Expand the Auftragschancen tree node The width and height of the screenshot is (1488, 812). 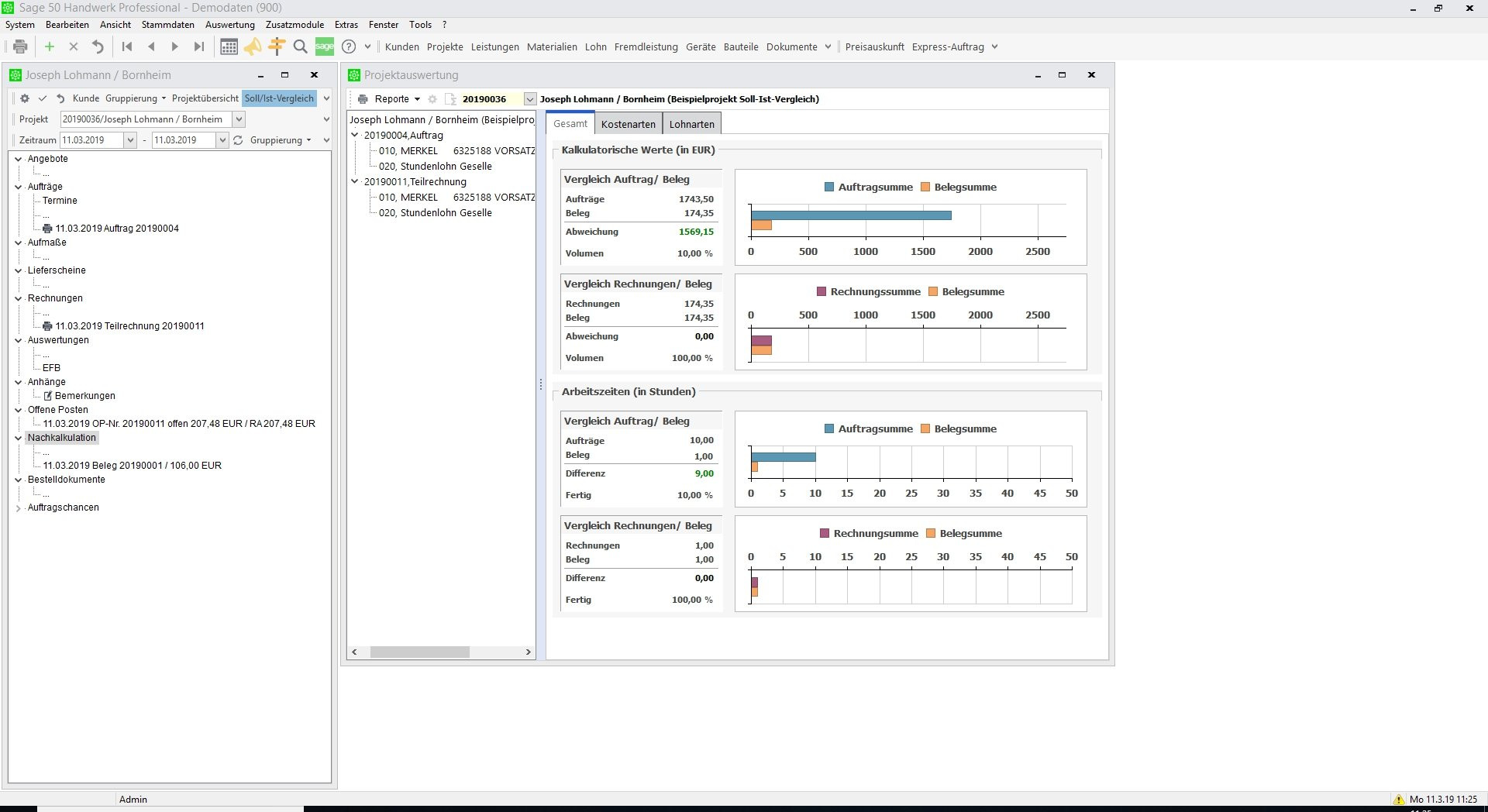pyautogui.click(x=19, y=508)
